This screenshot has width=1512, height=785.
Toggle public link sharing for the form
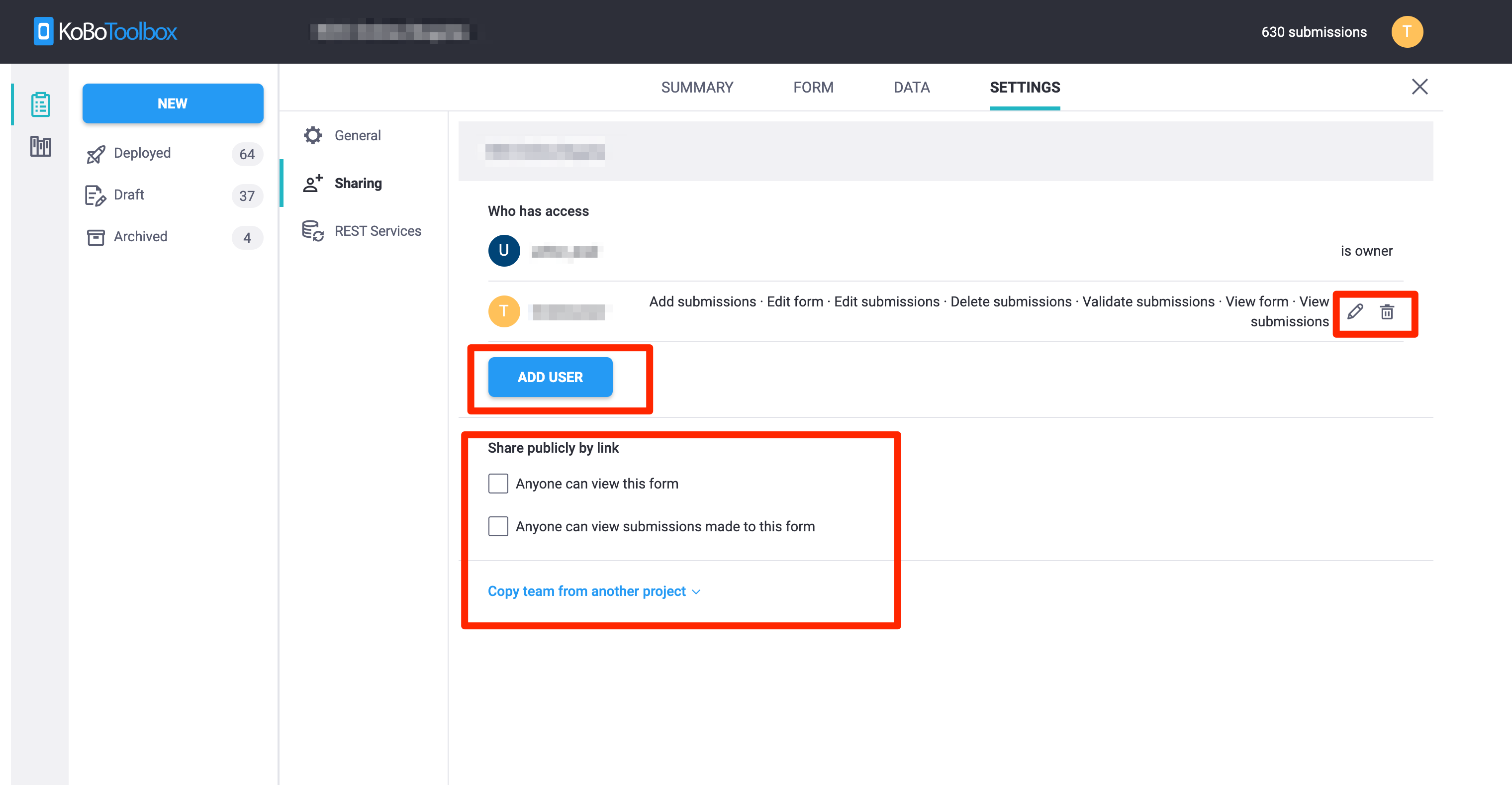[498, 483]
